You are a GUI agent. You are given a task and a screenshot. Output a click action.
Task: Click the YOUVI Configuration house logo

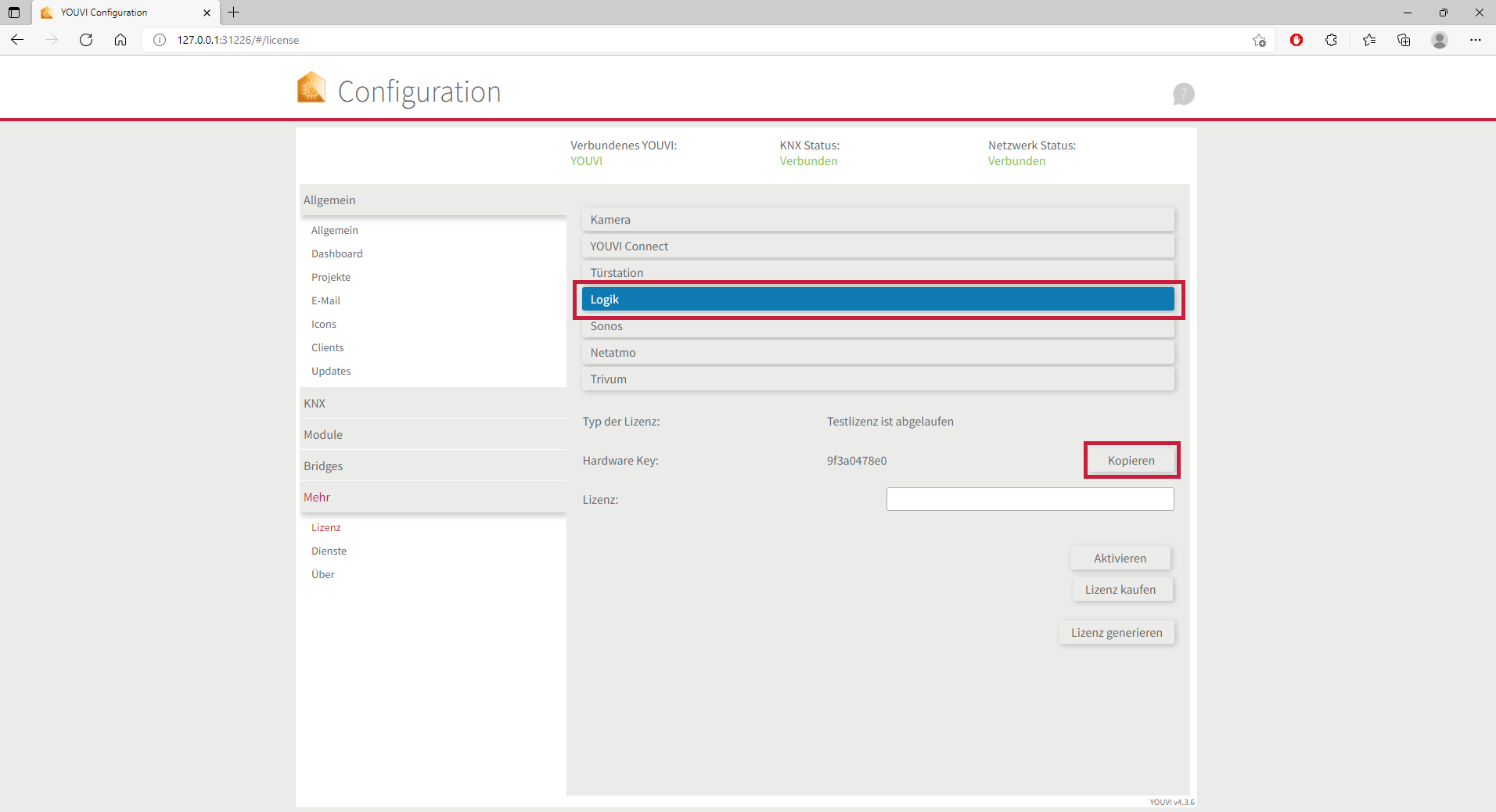tap(311, 88)
